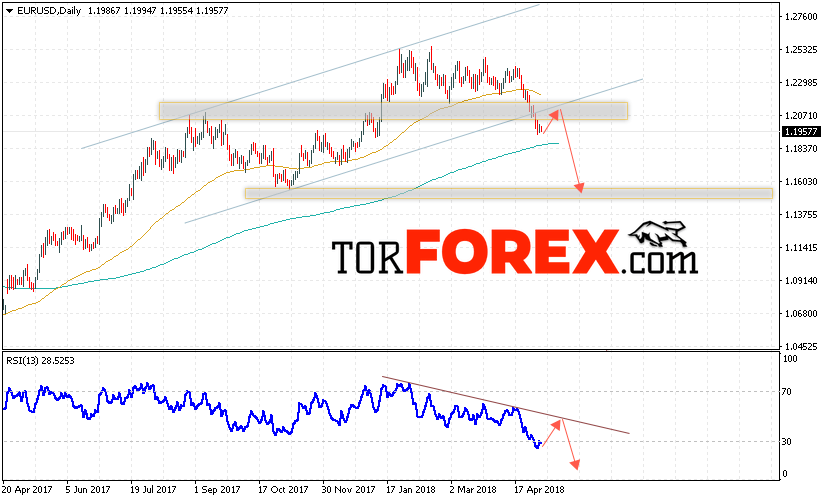Select the open price value 1.19867
This screenshot has width=822, height=501.
[104, 10]
